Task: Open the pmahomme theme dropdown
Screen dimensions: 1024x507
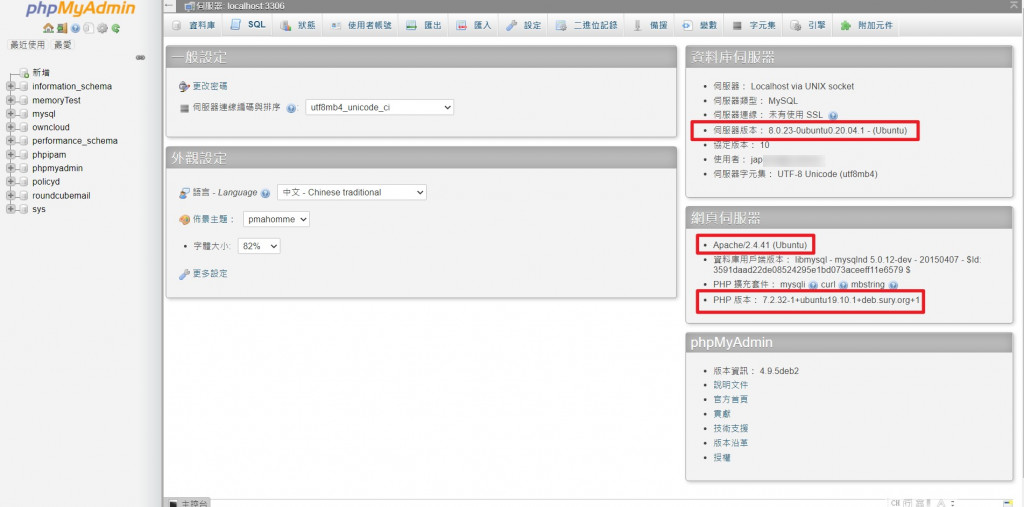Action: (276, 220)
